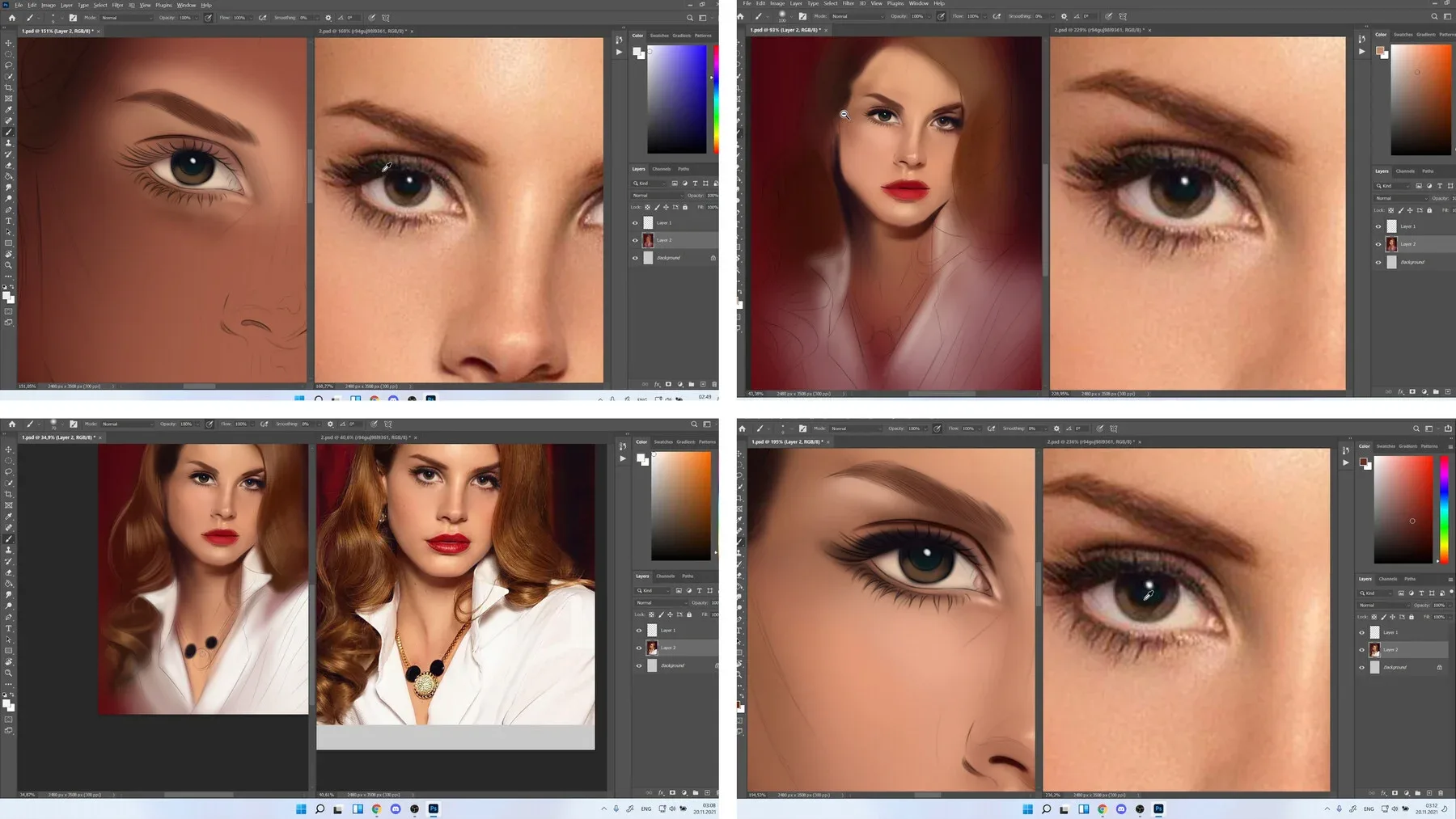This screenshot has height=819, width=1456.
Task: Open Photoshop from the 34.9% window taskbar
Action: coord(434,808)
